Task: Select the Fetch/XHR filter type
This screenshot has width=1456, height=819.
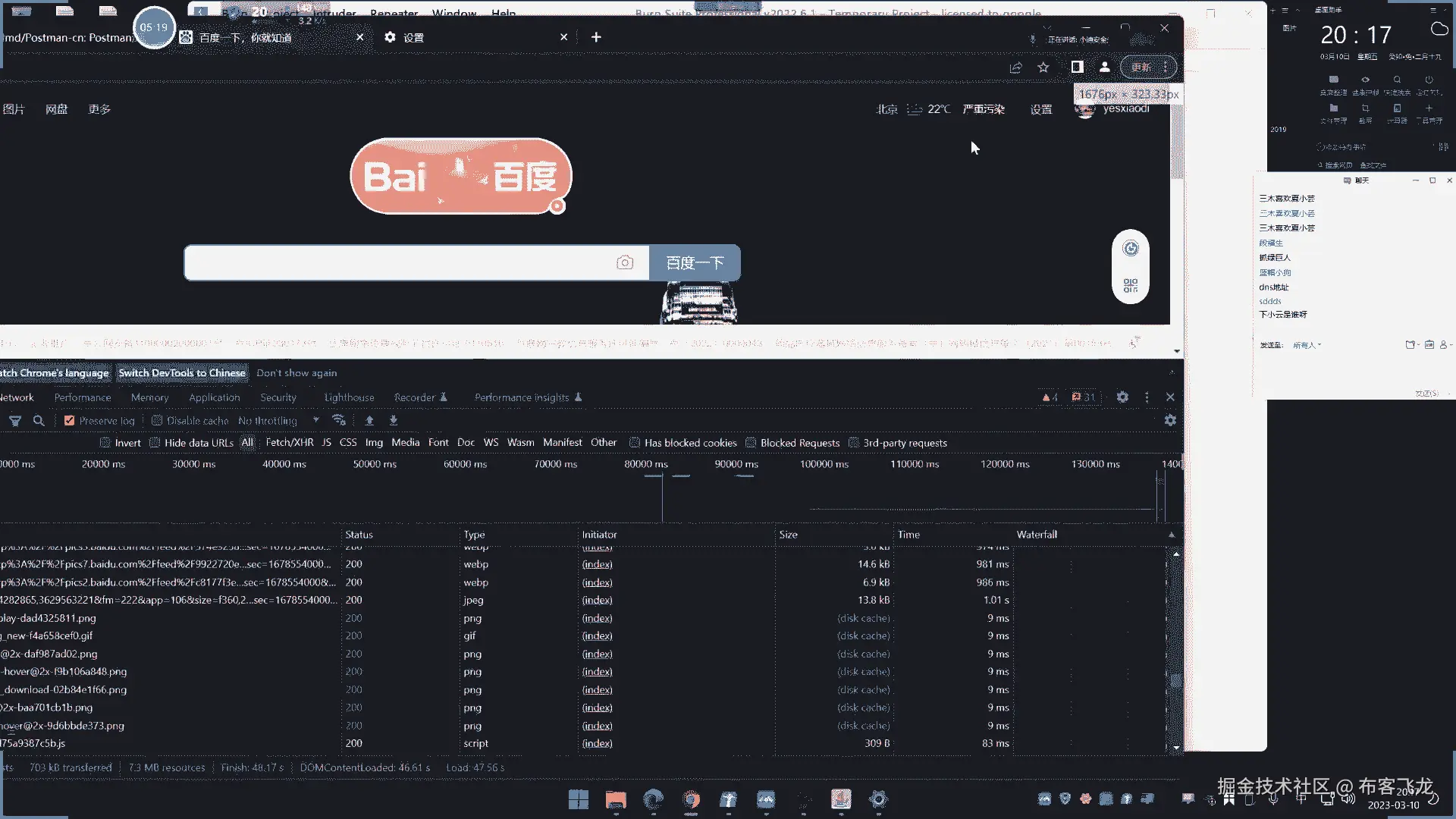Action: [289, 443]
